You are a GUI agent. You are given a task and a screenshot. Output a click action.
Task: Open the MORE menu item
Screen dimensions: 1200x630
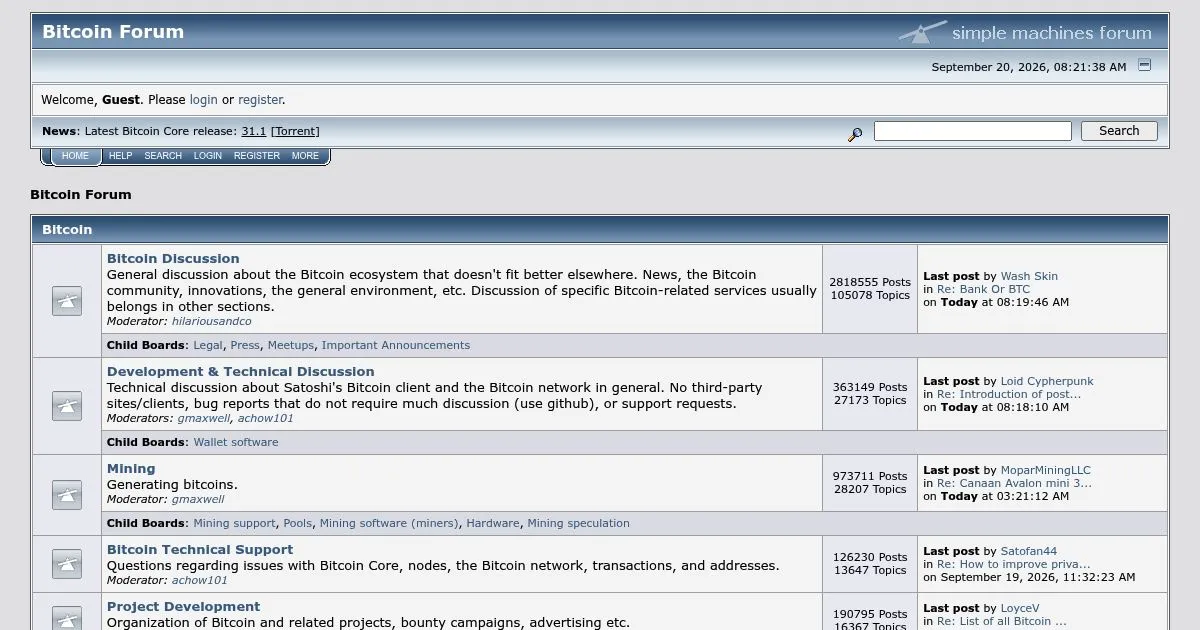click(x=305, y=156)
